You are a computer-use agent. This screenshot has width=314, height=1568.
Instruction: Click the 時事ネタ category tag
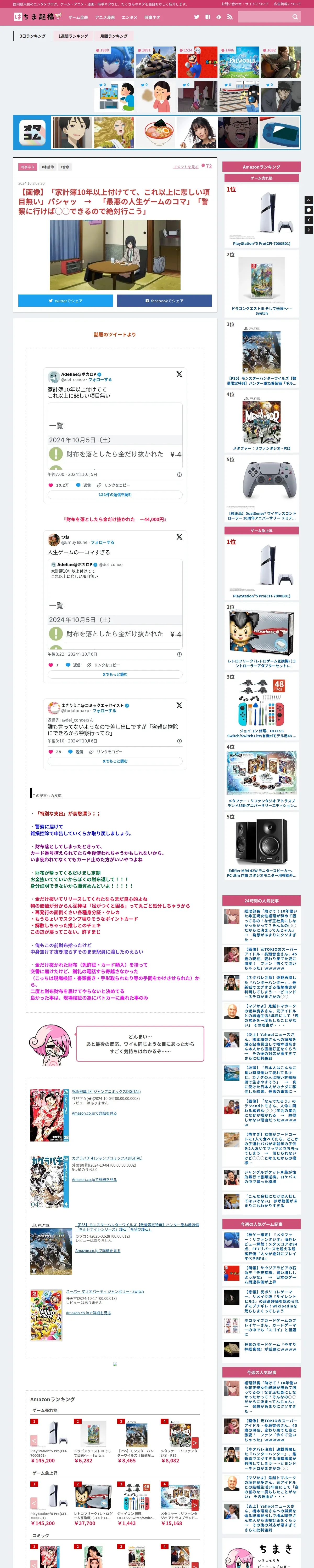[27, 167]
